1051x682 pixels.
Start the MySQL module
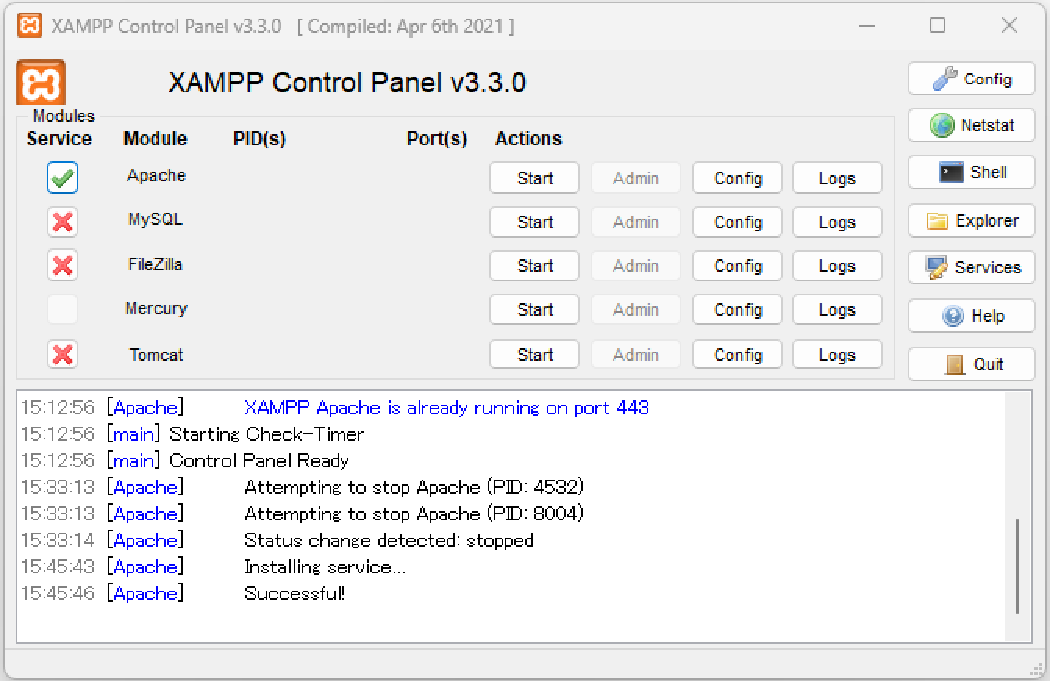coord(534,222)
